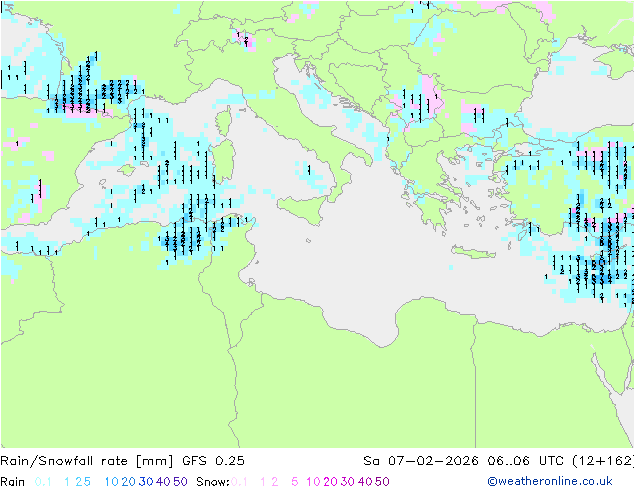Select the Rain legend 20 value
Viewport: 634px width, 490px height.
[x=129, y=482]
